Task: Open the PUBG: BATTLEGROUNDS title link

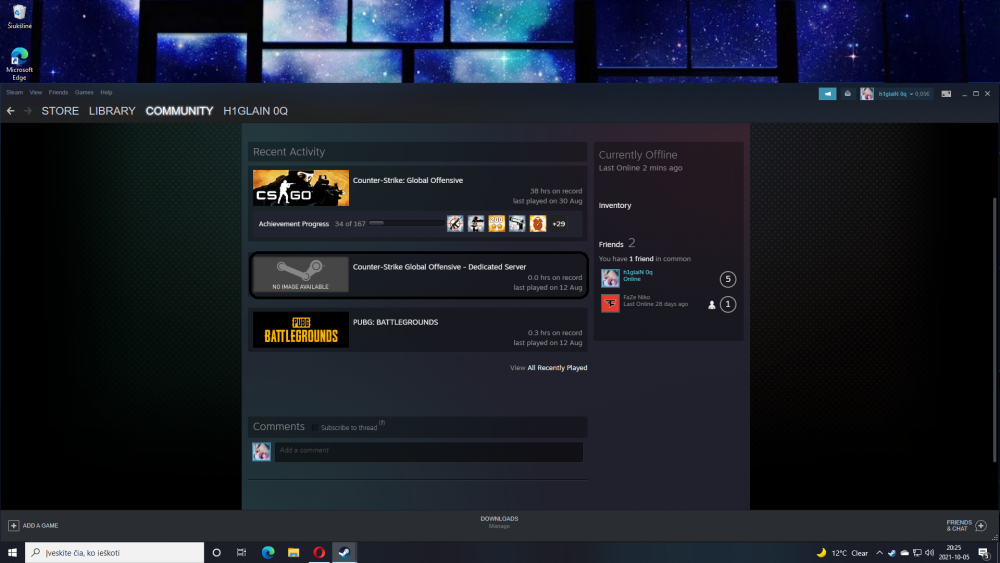Action: 395,322
